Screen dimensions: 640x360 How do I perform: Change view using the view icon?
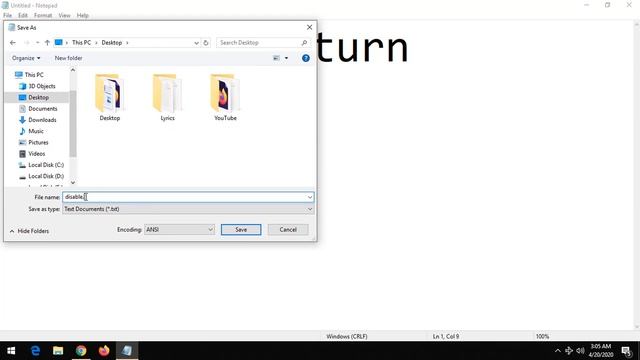pyautogui.click(x=276, y=58)
